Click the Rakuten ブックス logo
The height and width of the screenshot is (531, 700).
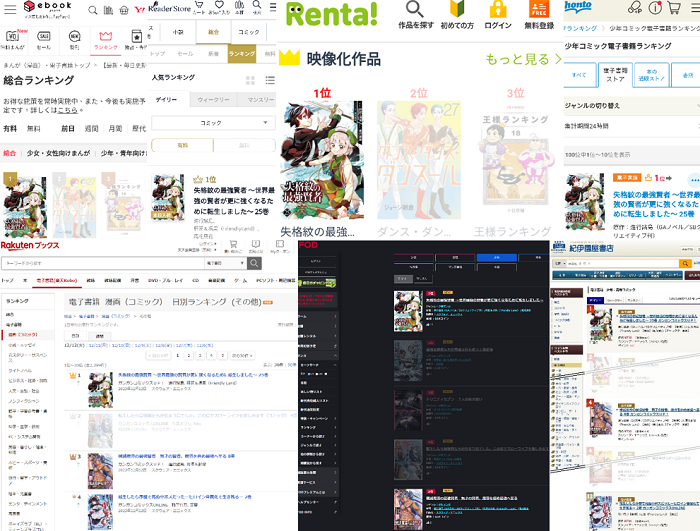[x=30, y=245]
